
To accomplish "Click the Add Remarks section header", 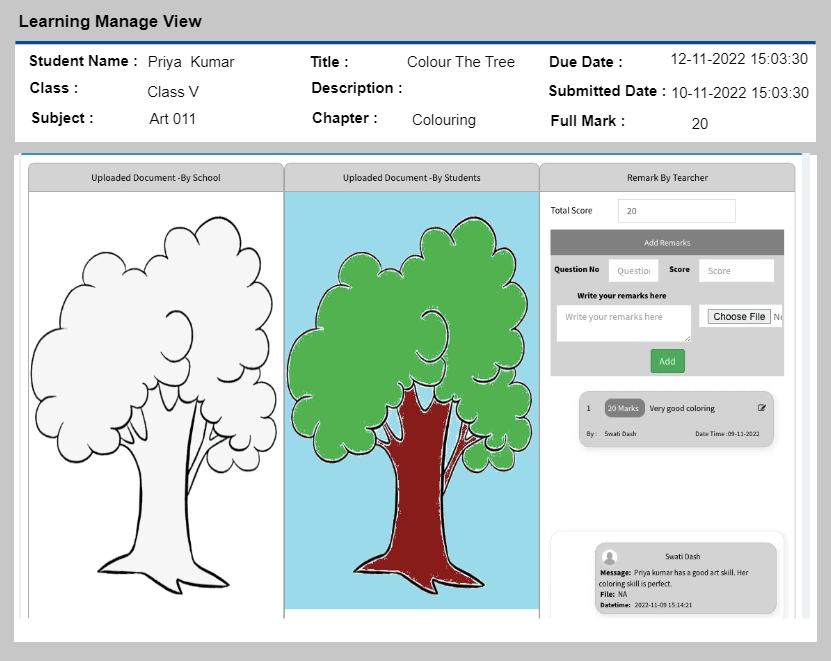I will [667, 242].
